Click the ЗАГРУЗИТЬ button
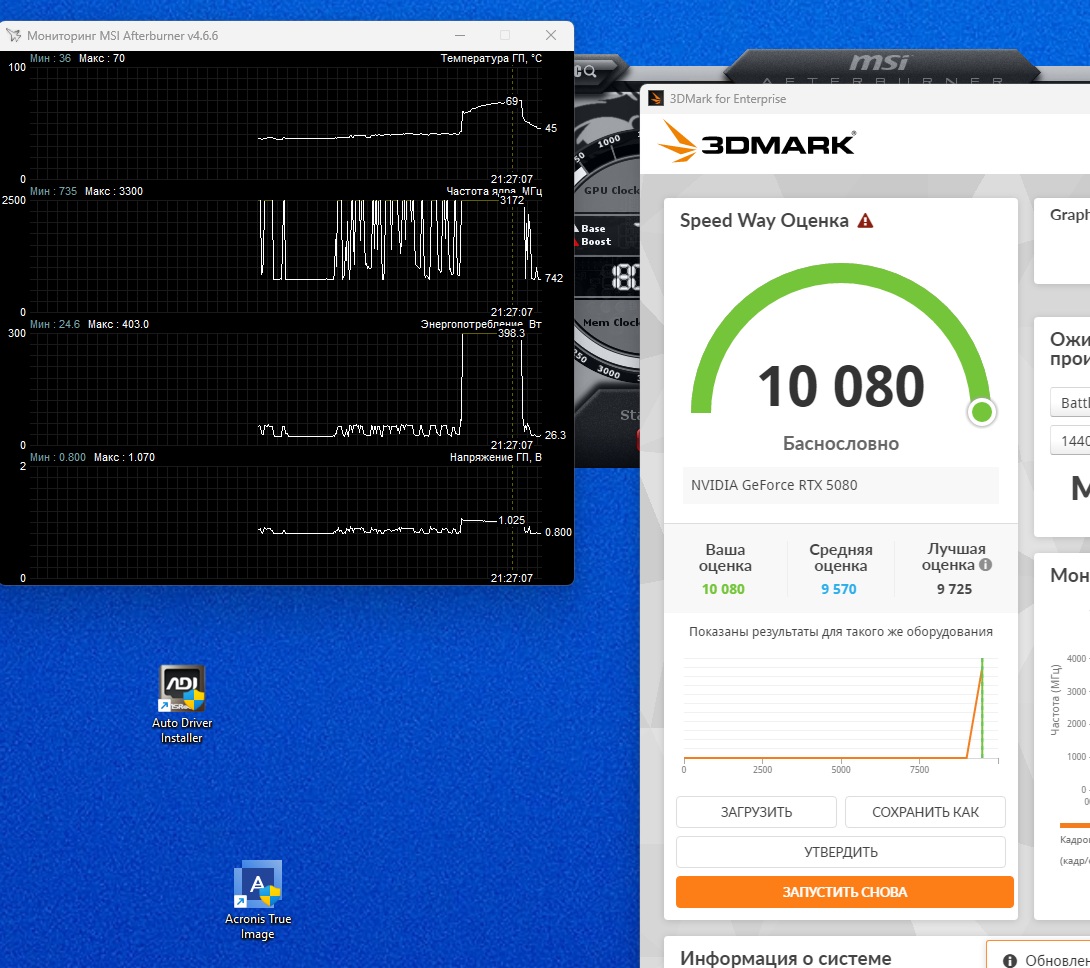 click(x=756, y=812)
